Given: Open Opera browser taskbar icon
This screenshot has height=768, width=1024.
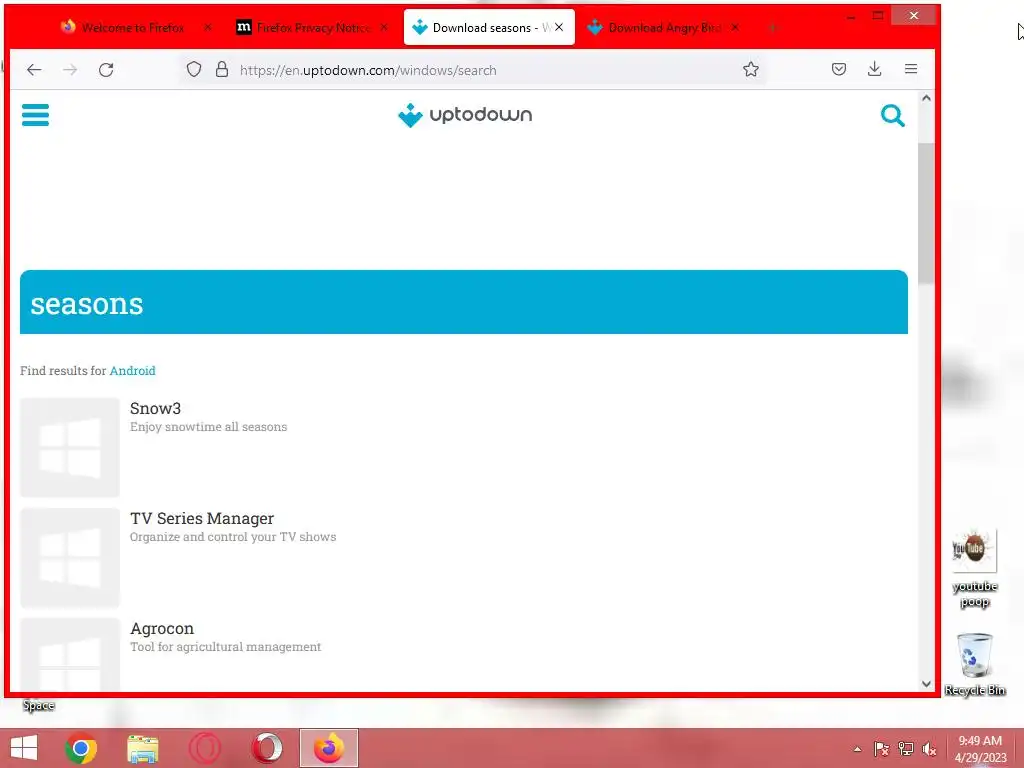Looking at the screenshot, I should point(266,748).
